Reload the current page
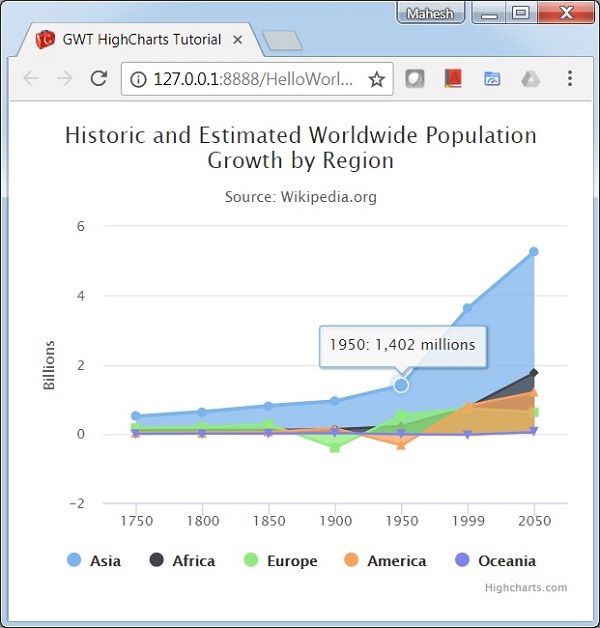This screenshot has height=628, width=600. tap(98, 79)
